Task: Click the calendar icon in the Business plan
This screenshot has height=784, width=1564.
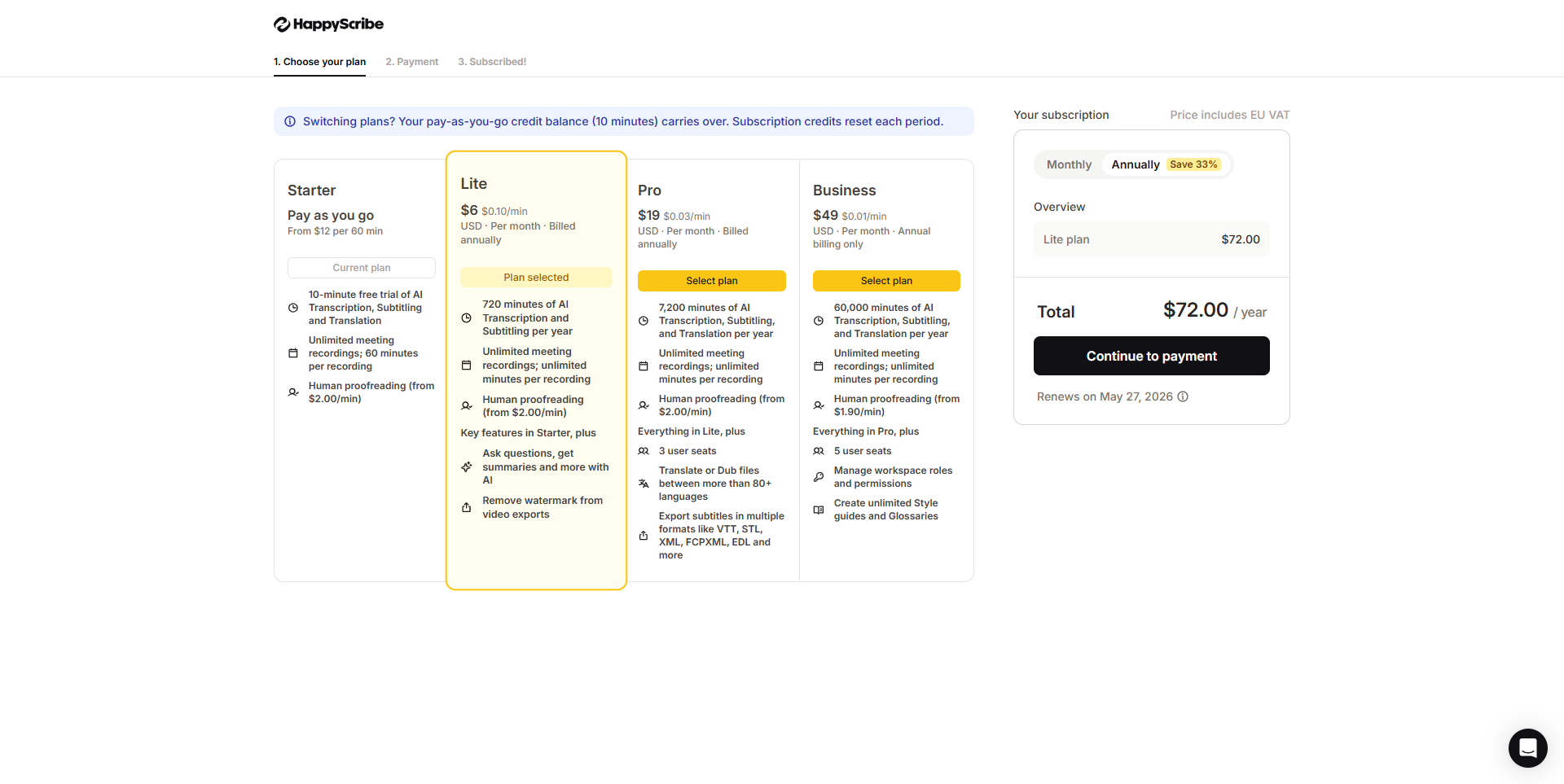Action: [819, 366]
